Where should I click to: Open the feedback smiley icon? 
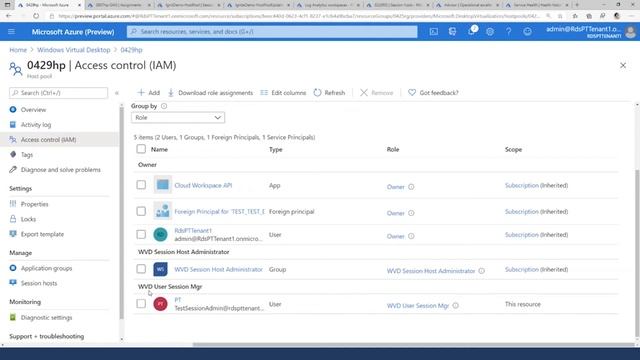coord(527,32)
